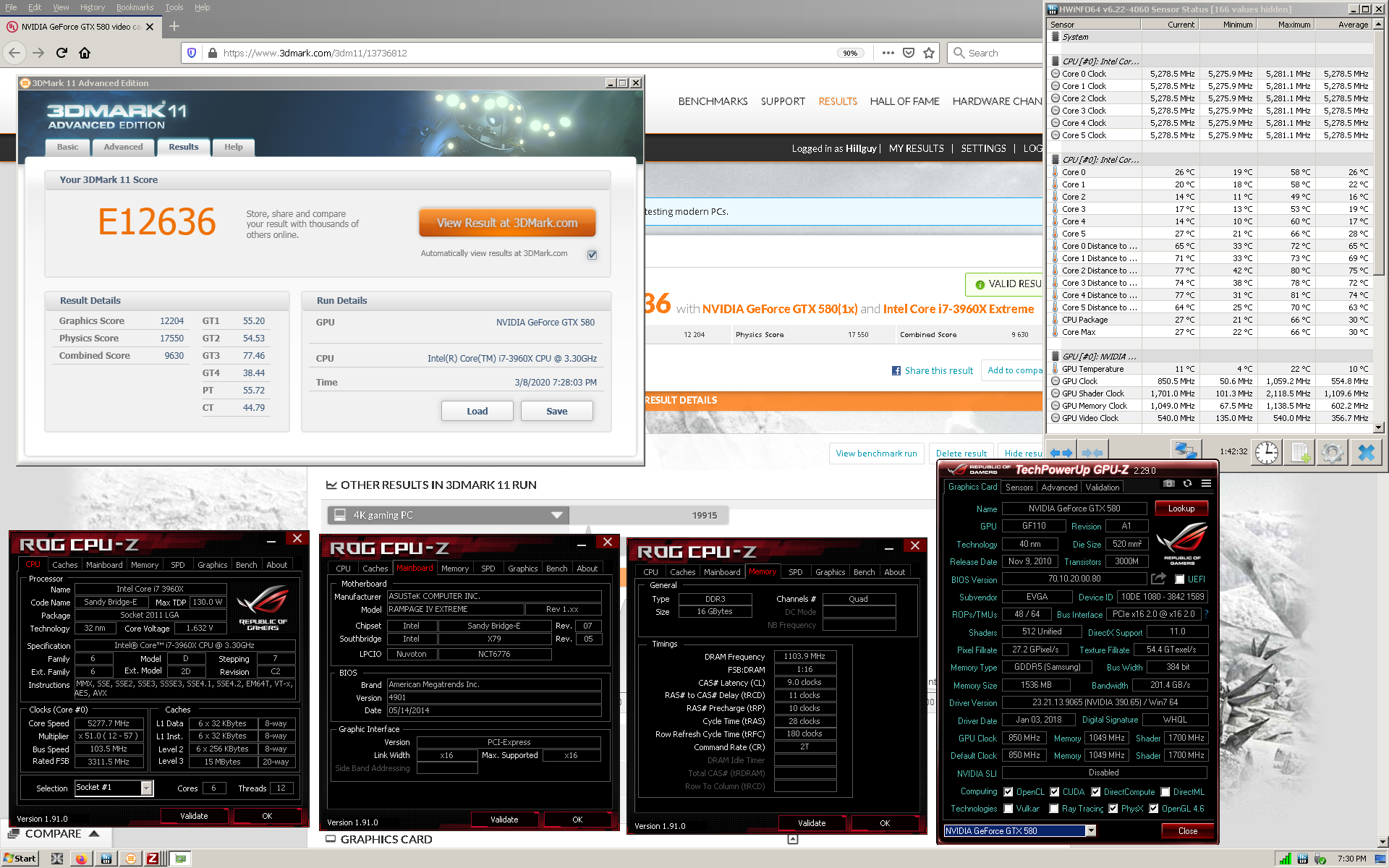Click Validate in CPU-Z Memory window
The height and width of the screenshot is (868, 1389).
812,823
